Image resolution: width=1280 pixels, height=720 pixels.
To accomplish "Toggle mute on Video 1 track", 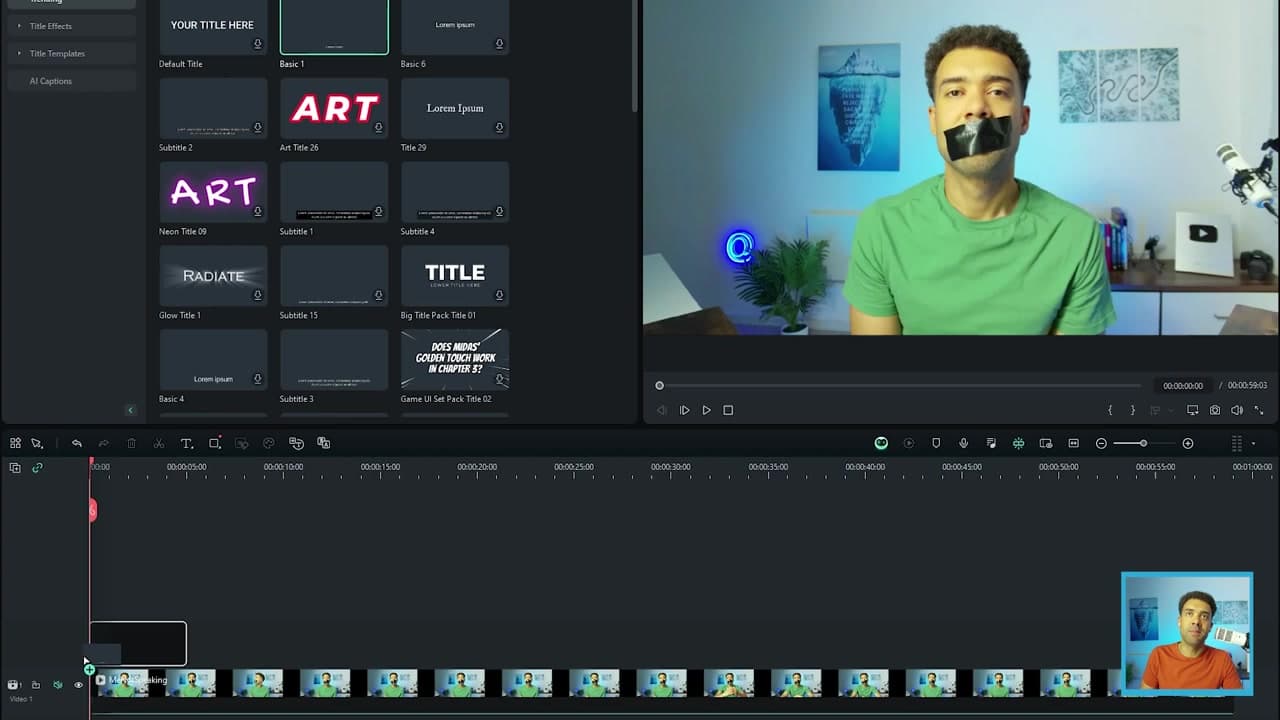I will pos(57,685).
